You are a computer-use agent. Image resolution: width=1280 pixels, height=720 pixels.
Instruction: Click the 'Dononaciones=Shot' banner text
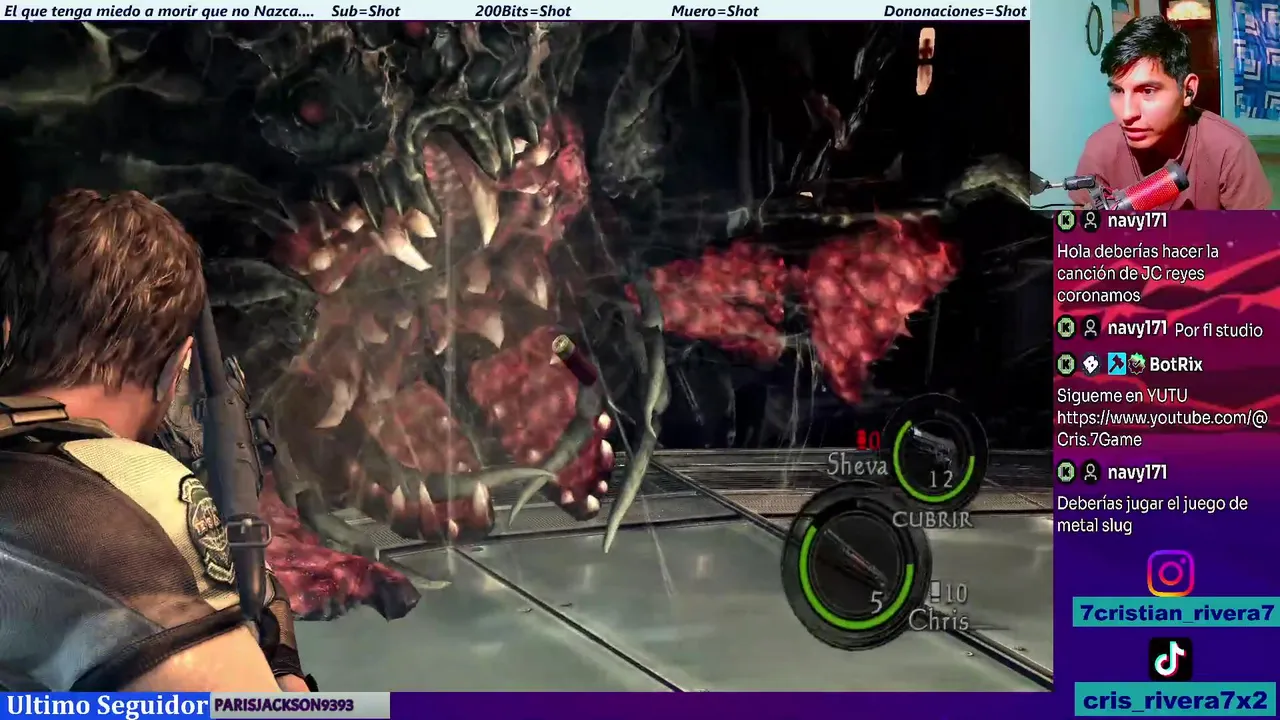click(955, 11)
